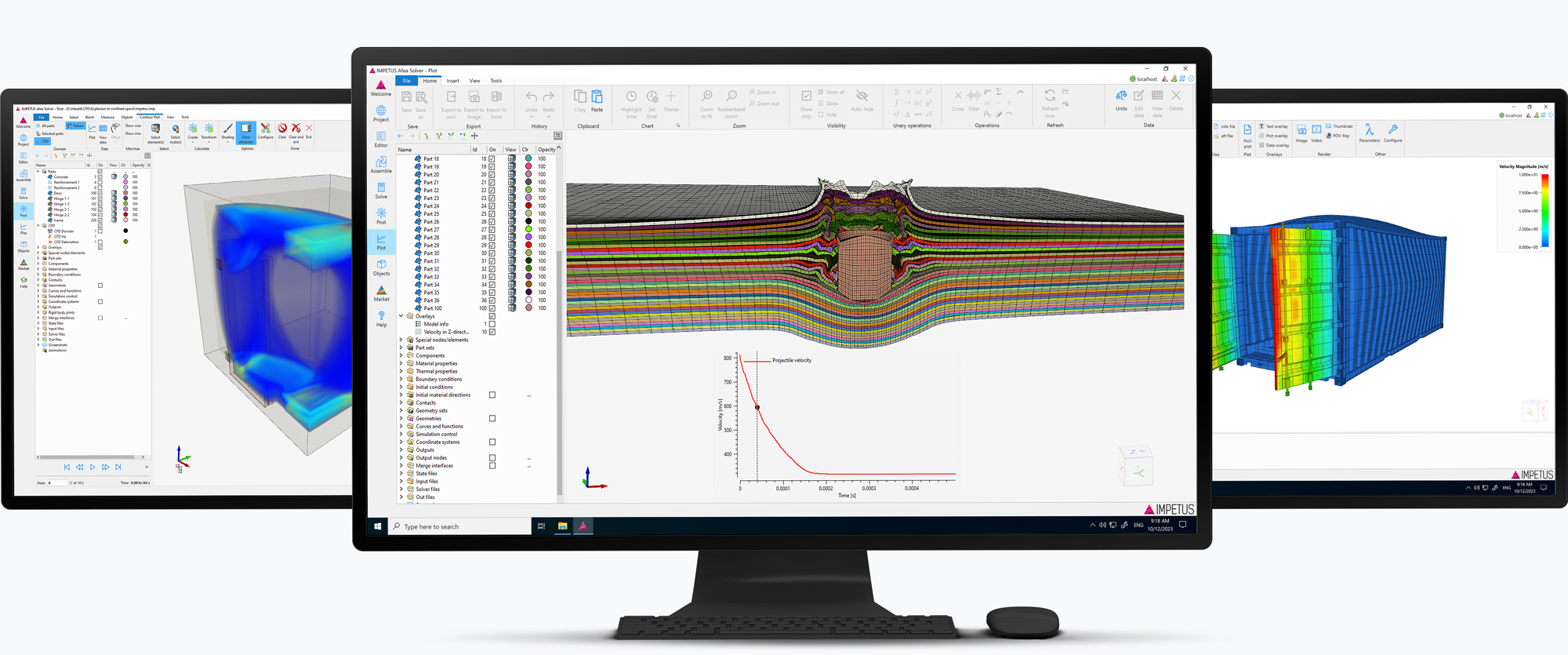This screenshot has width=1568, height=655.
Task: Open Units in the Data group
Action: [1121, 101]
